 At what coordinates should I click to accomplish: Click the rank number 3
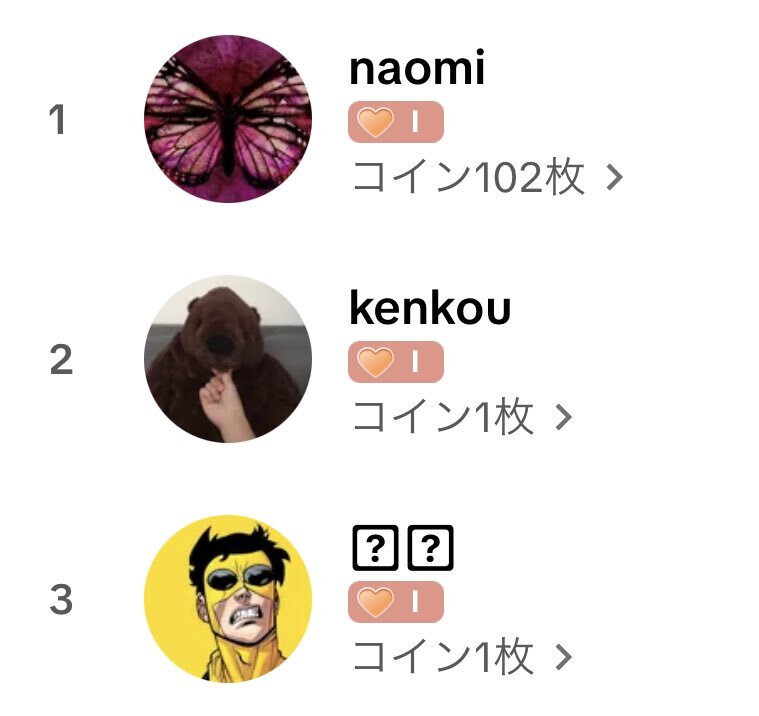point(61,599)
